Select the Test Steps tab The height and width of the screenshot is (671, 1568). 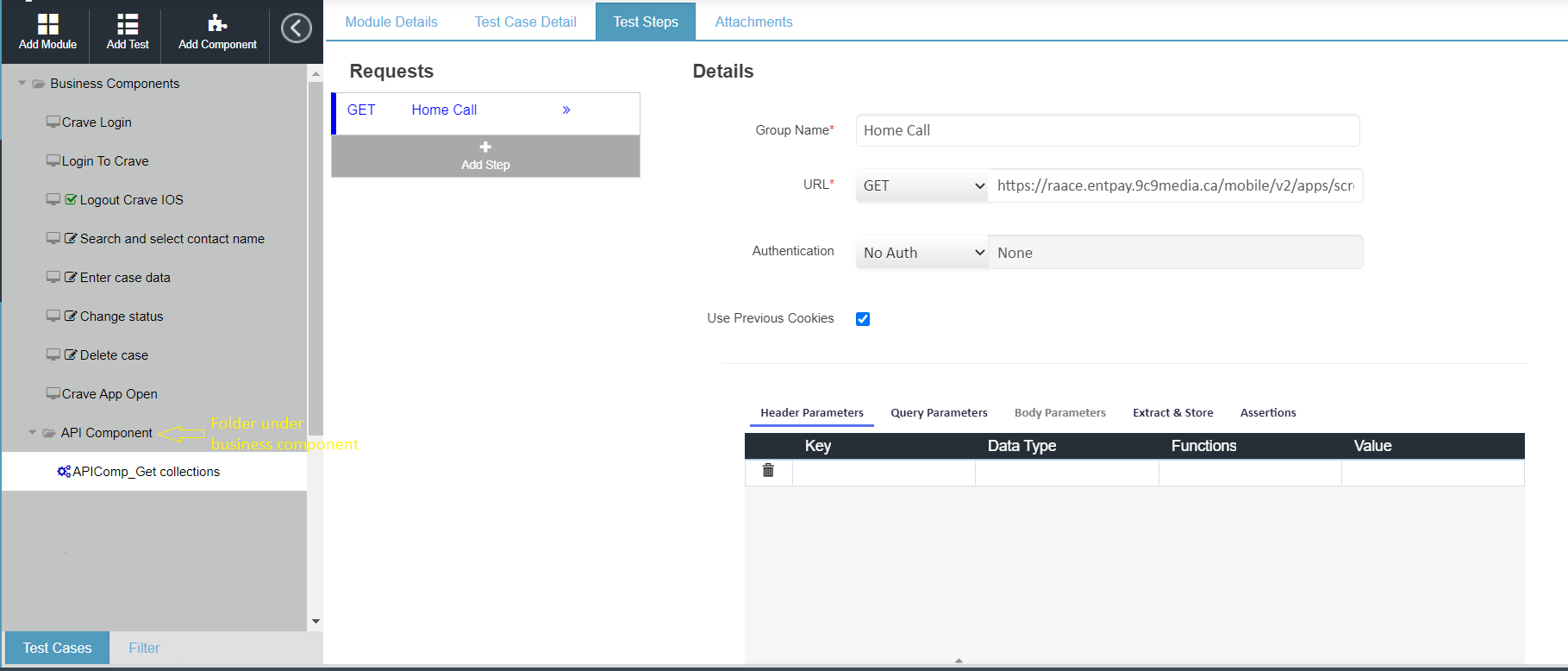pyautogui.click(x=646, y=22)
